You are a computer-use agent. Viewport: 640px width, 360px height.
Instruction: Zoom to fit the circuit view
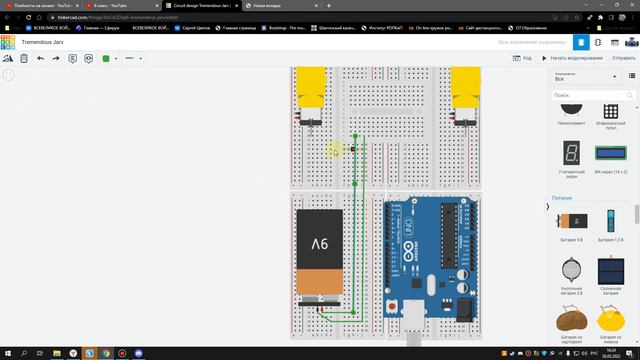tap(8, 75)
